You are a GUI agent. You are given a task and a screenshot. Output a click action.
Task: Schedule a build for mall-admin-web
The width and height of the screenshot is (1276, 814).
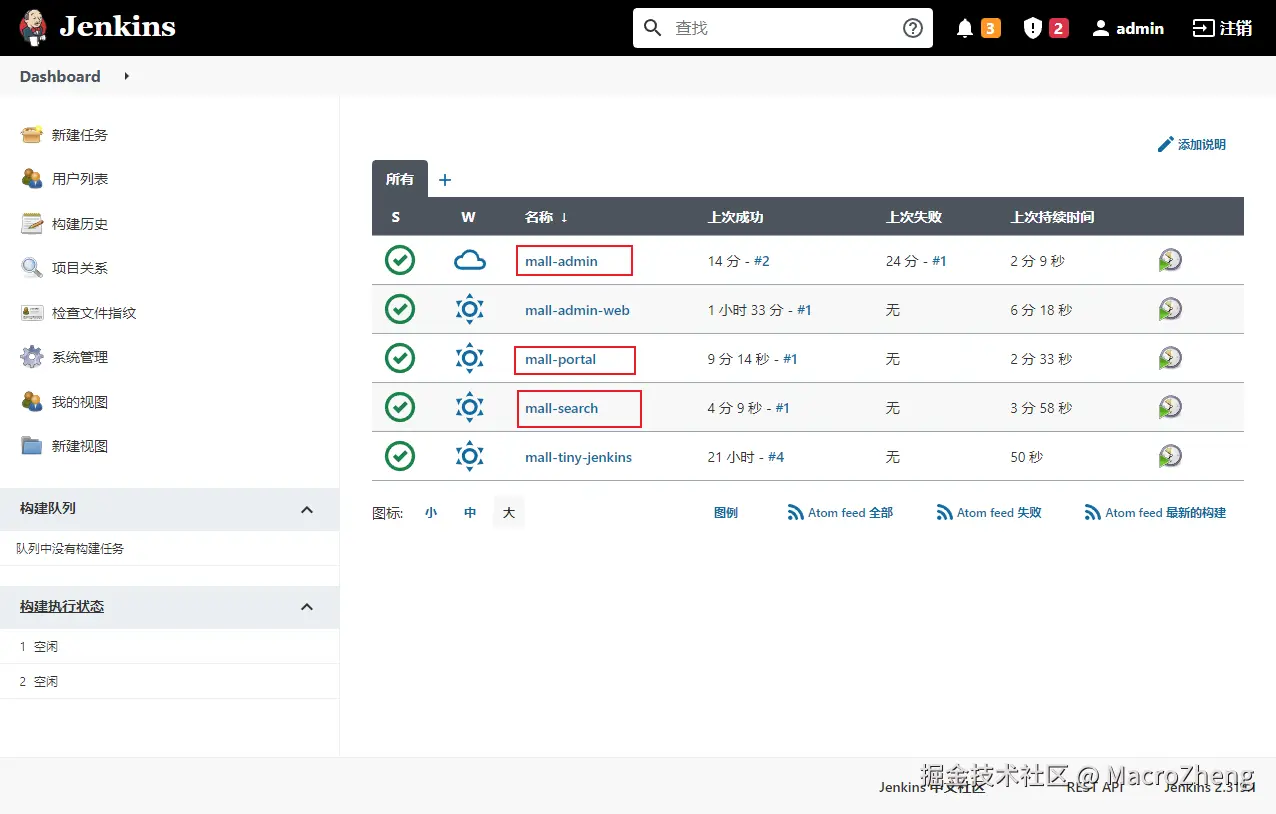click(1170, 309)
